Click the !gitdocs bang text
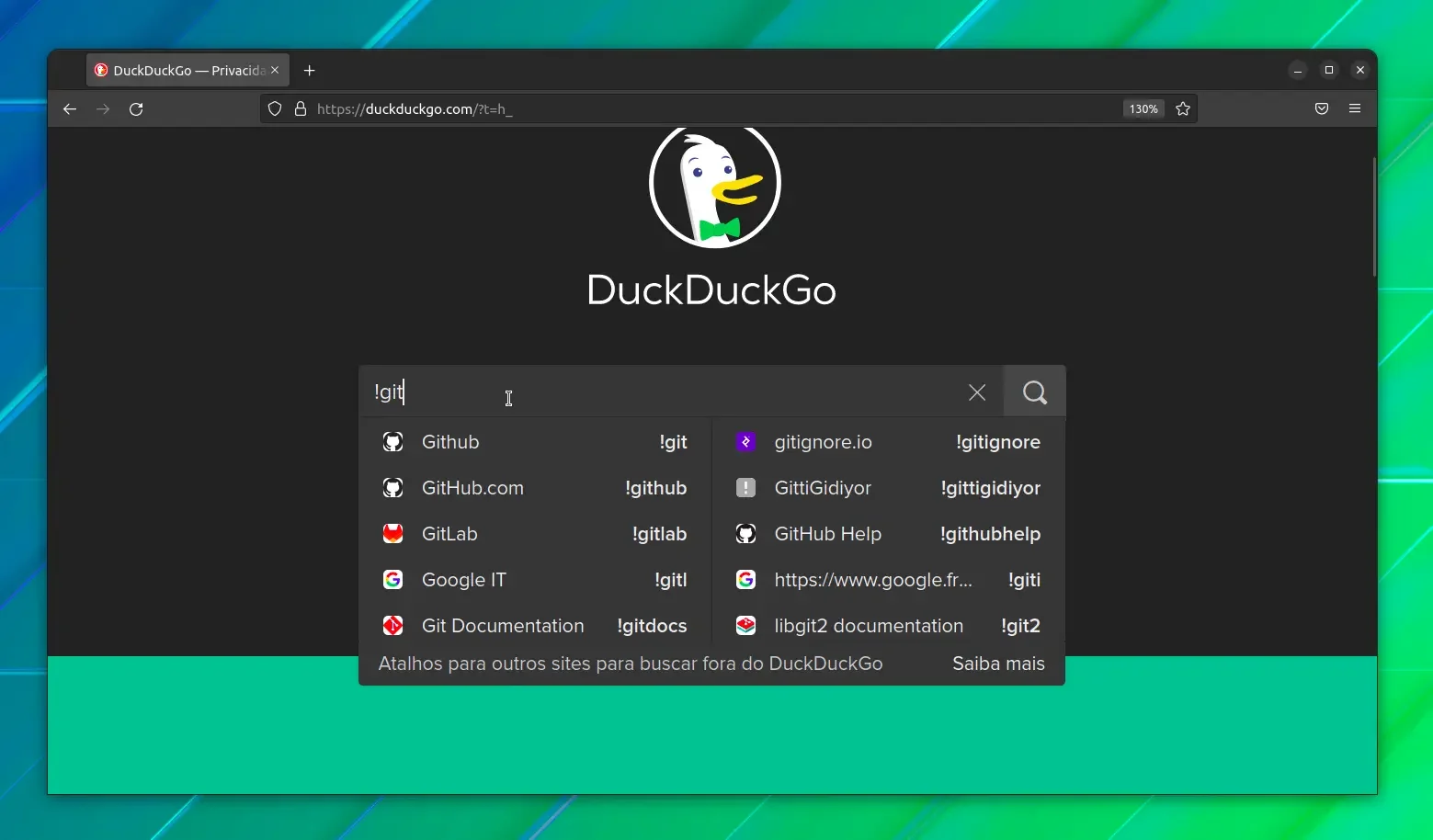Viewport: 1433px width, 840px height. click(653, 626)
